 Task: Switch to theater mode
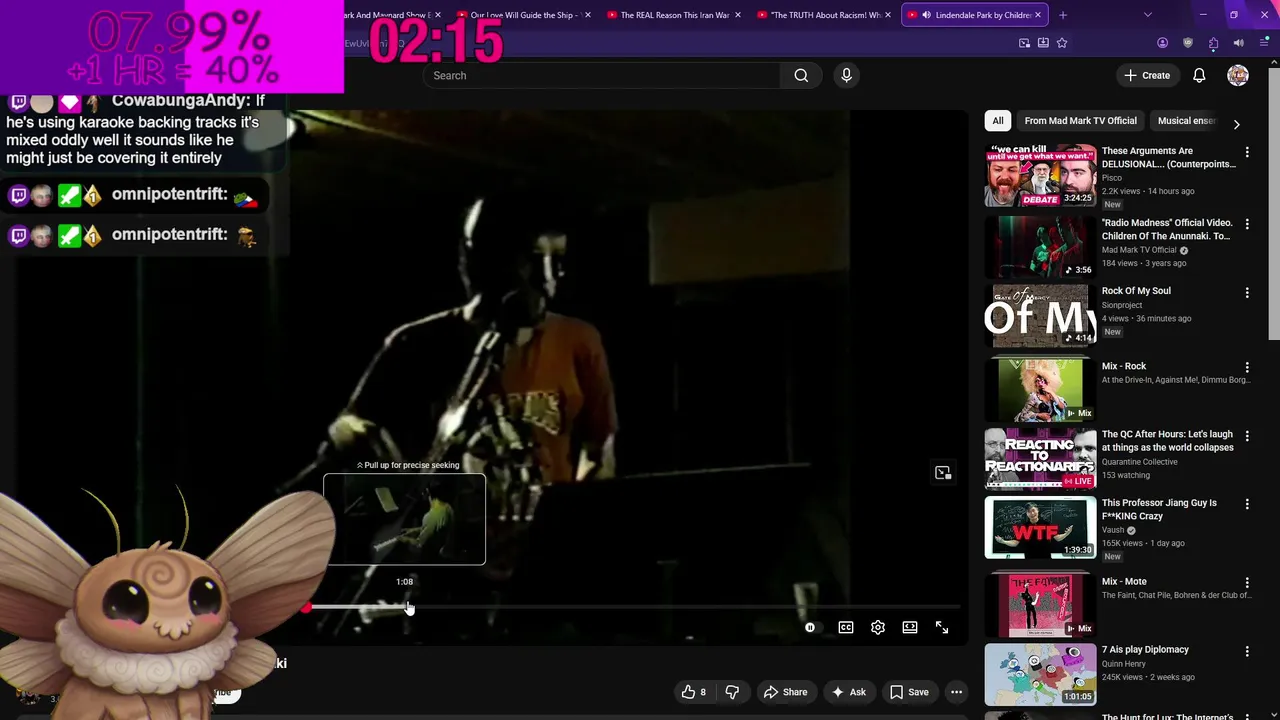coord(910,627)
